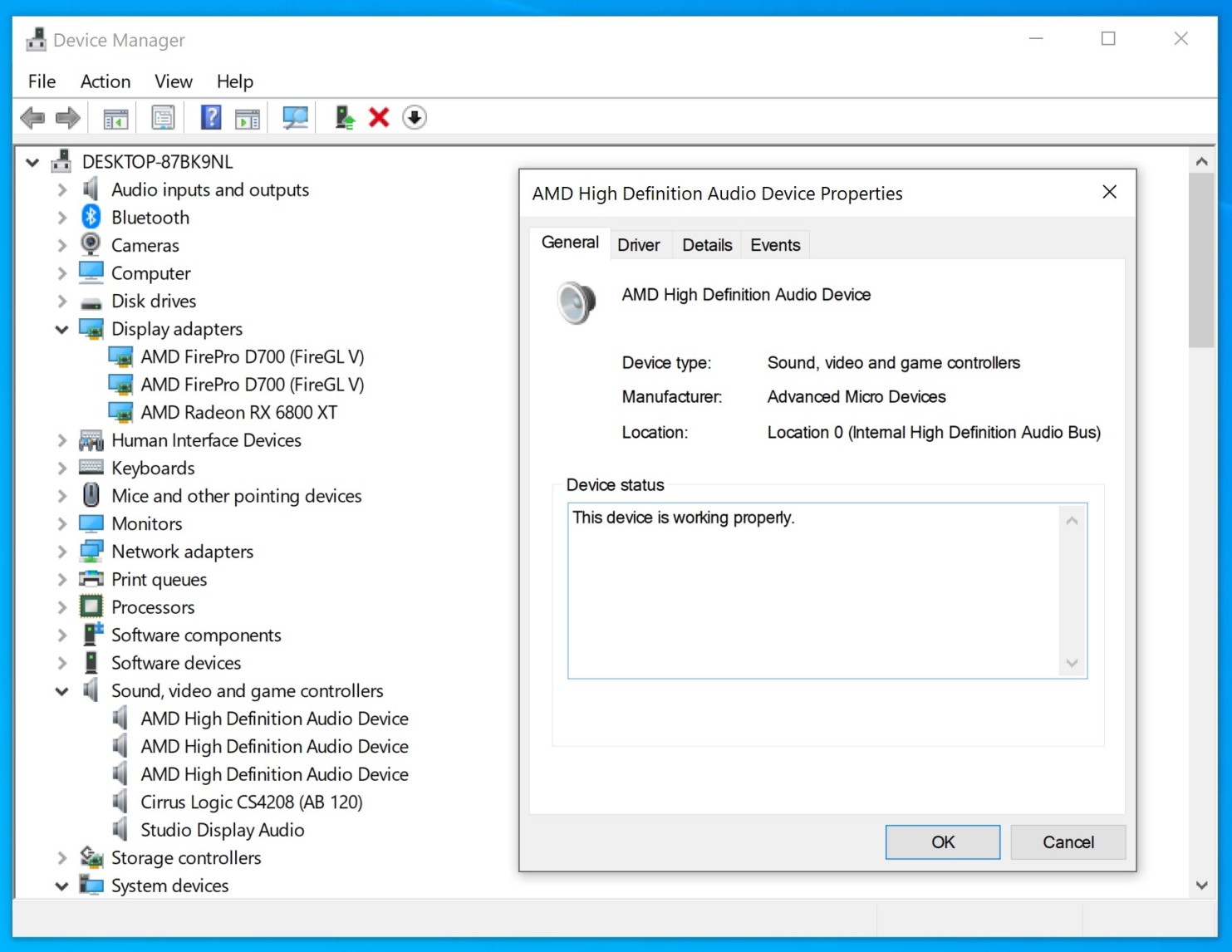The height and width of the screenshot is (952, 1232).
Task: Click the Disk drives icon
Action: [91, 302]
